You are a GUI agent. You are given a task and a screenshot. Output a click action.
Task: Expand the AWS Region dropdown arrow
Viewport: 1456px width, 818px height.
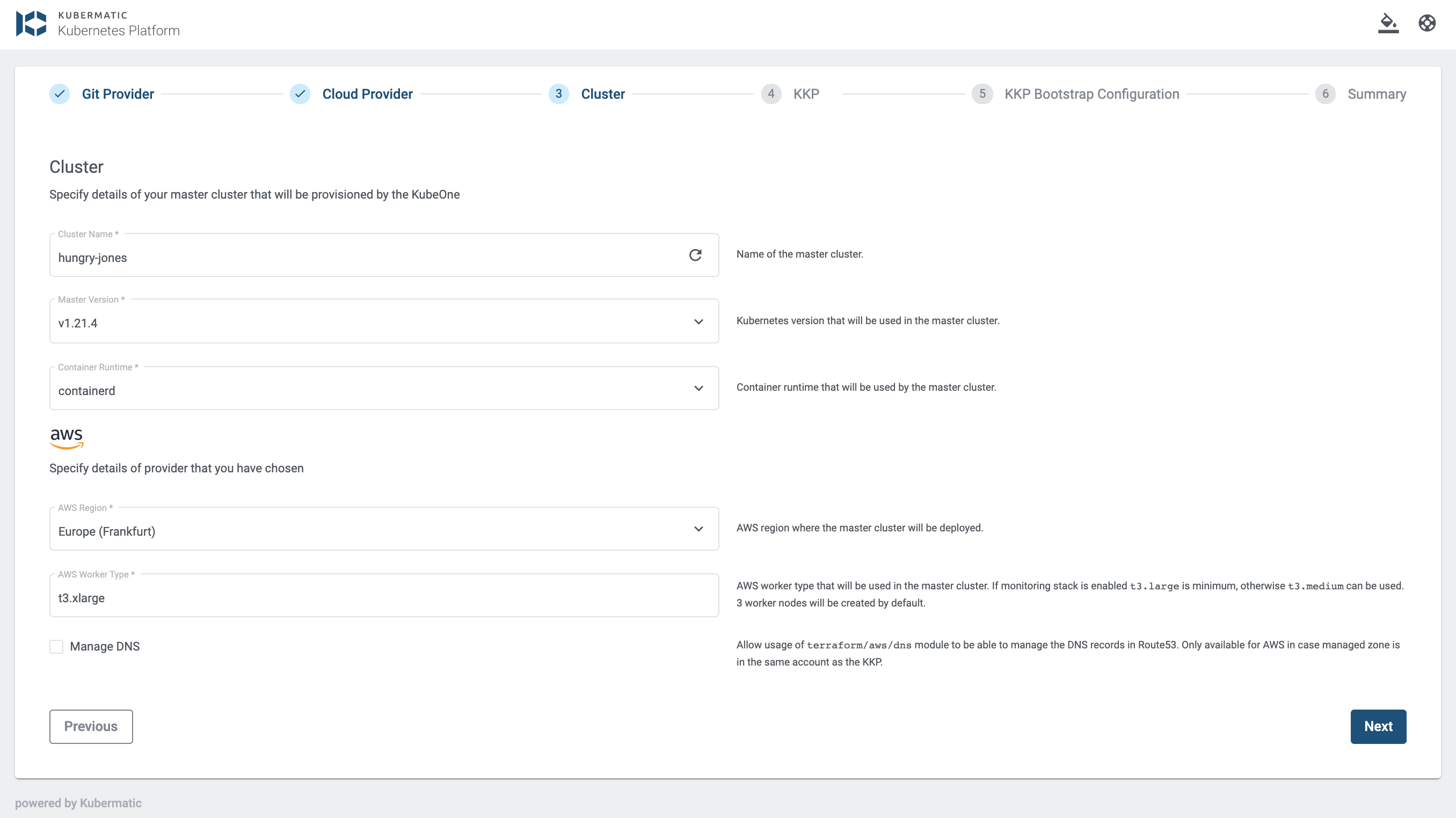[698, 529]
